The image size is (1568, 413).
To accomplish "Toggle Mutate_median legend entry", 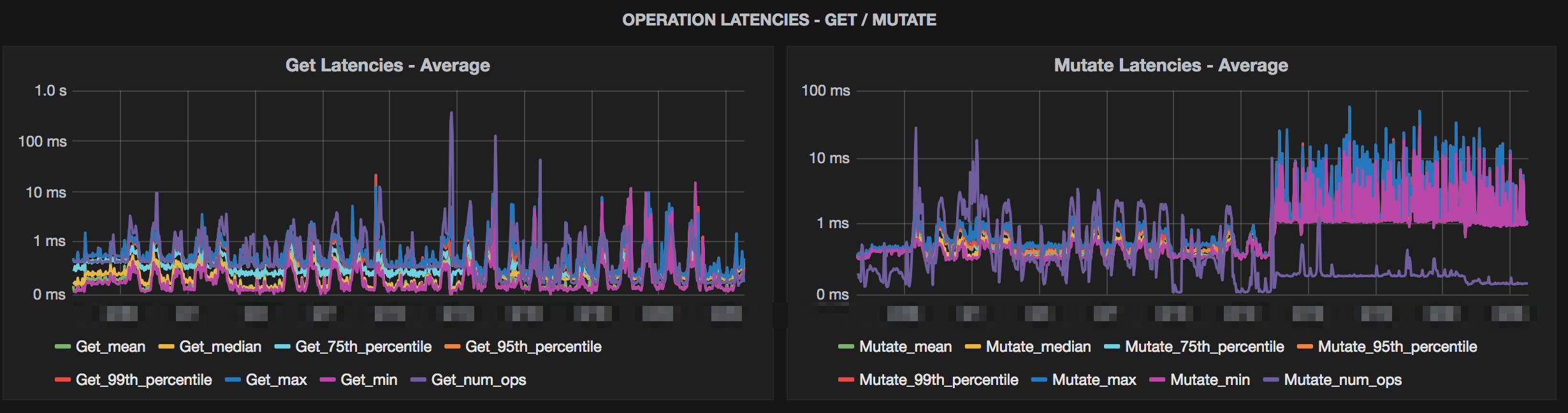I will (1038, 347).
